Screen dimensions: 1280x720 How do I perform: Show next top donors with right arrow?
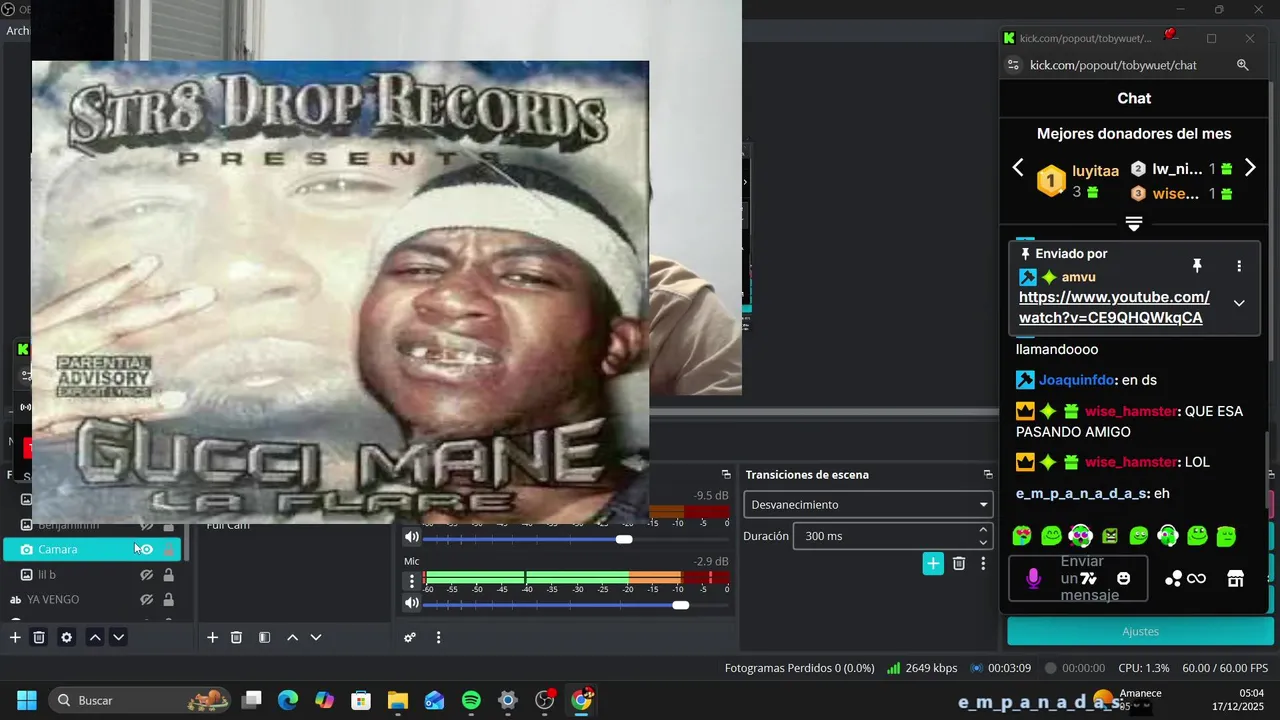click(1249, 168)
